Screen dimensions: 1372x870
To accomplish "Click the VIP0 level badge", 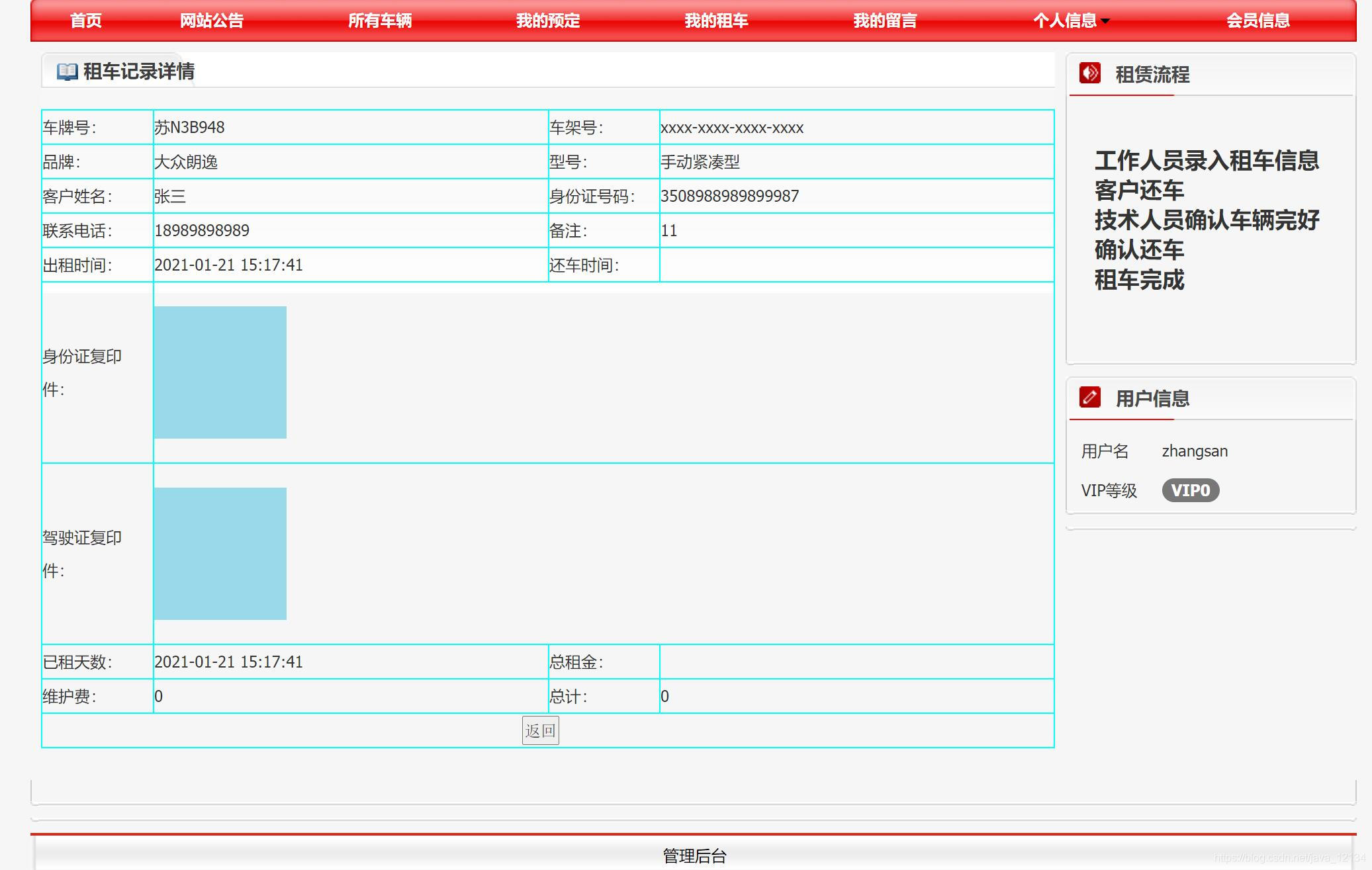I will [x=1191, y=490].
